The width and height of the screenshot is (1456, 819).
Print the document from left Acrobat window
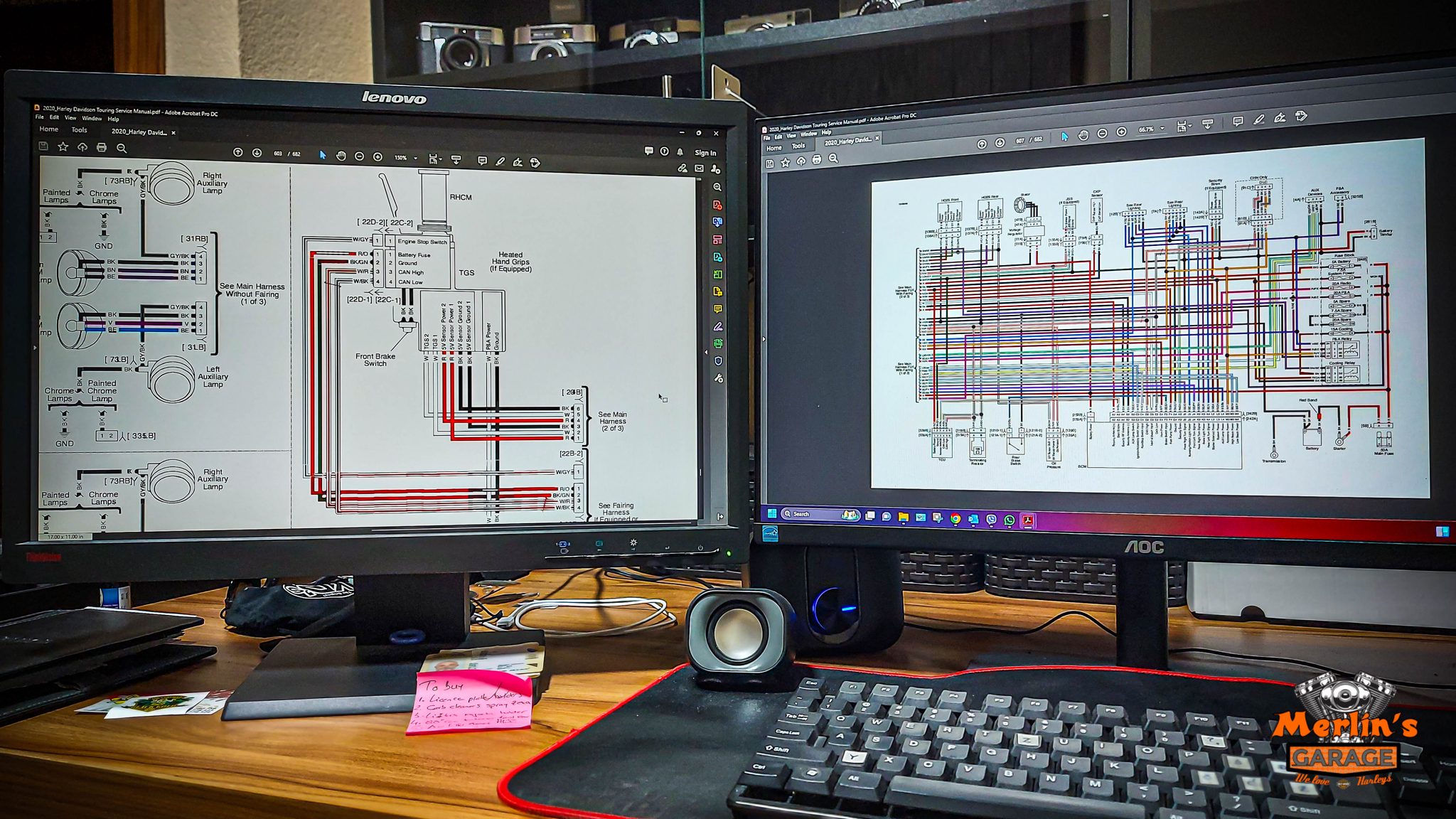[102, 147]
